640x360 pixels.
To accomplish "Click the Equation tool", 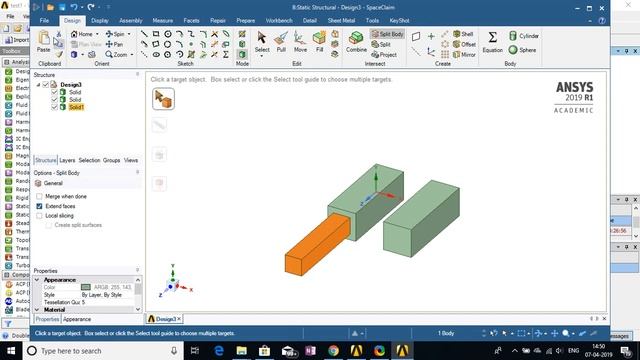I will (493, 42).
